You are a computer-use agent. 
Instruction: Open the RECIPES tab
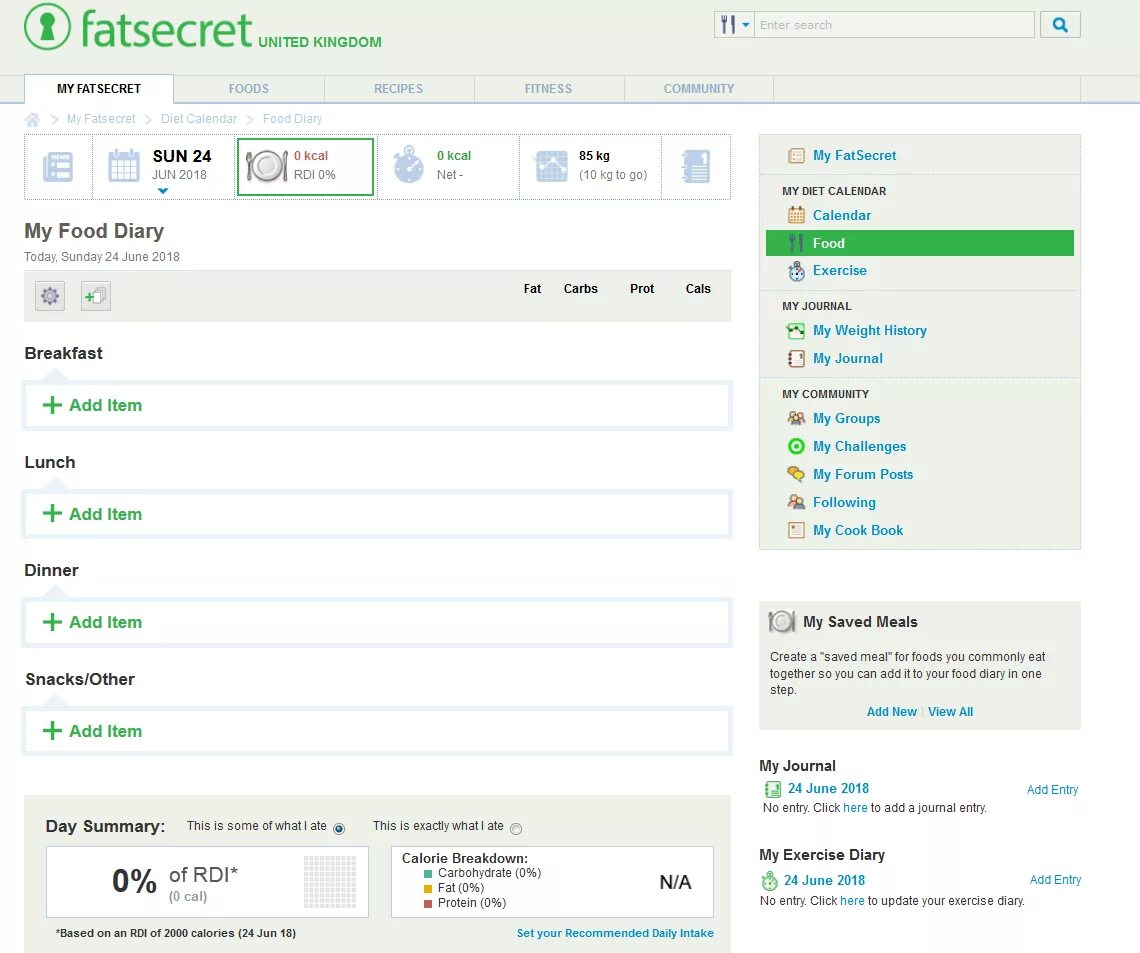click(398, 89)
